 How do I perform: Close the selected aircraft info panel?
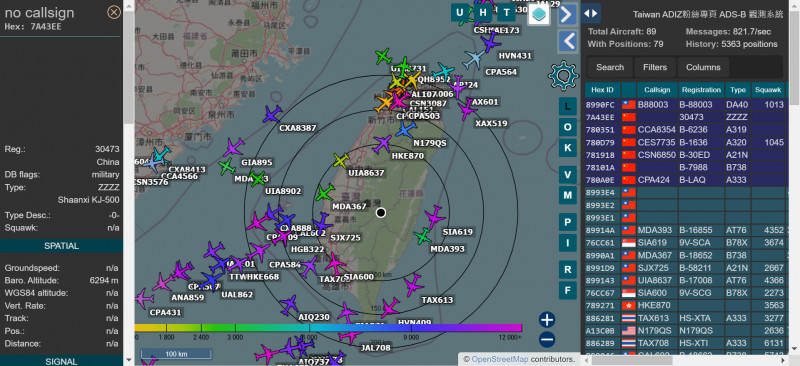click(x=114, y=12)
